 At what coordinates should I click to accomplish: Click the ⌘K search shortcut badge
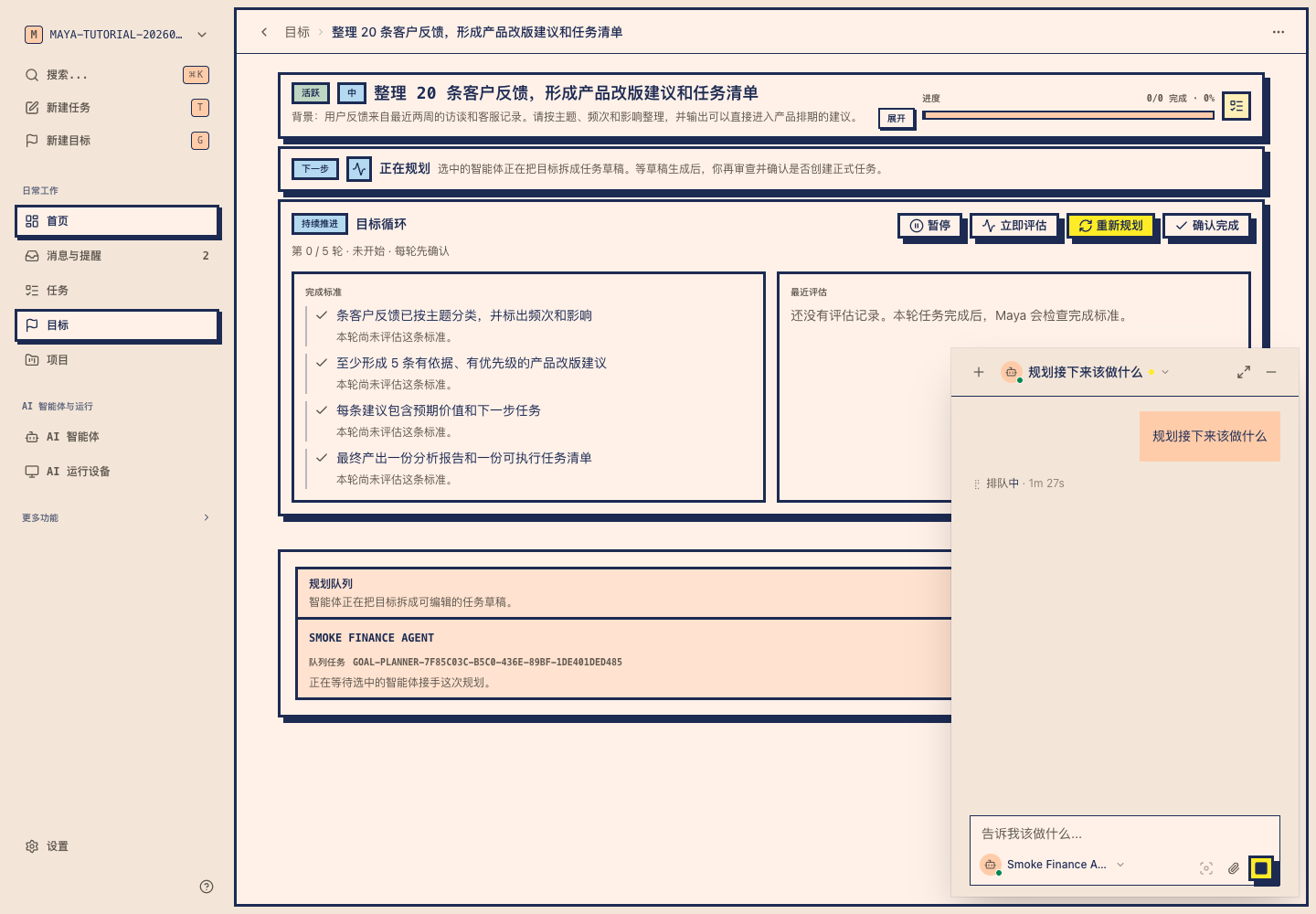point(196,75)
